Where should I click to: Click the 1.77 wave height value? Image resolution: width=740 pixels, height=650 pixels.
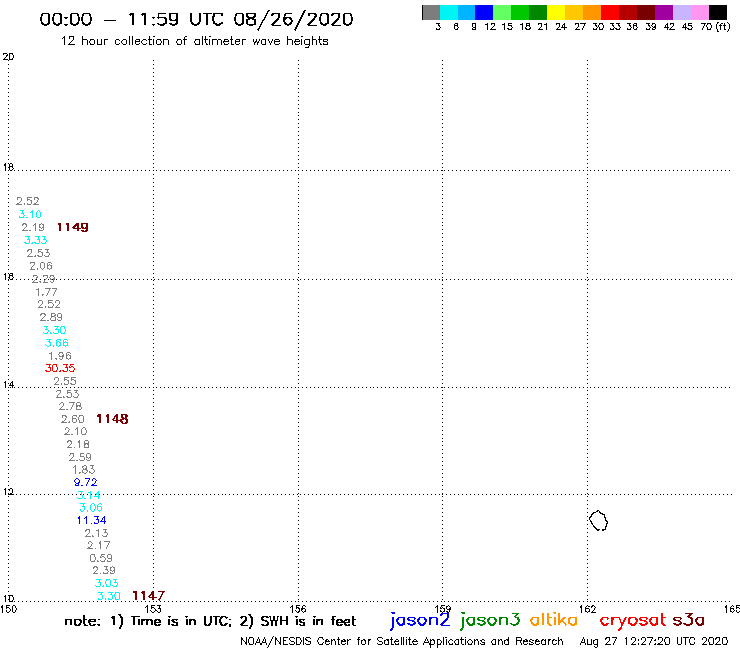tap(46, 292)
